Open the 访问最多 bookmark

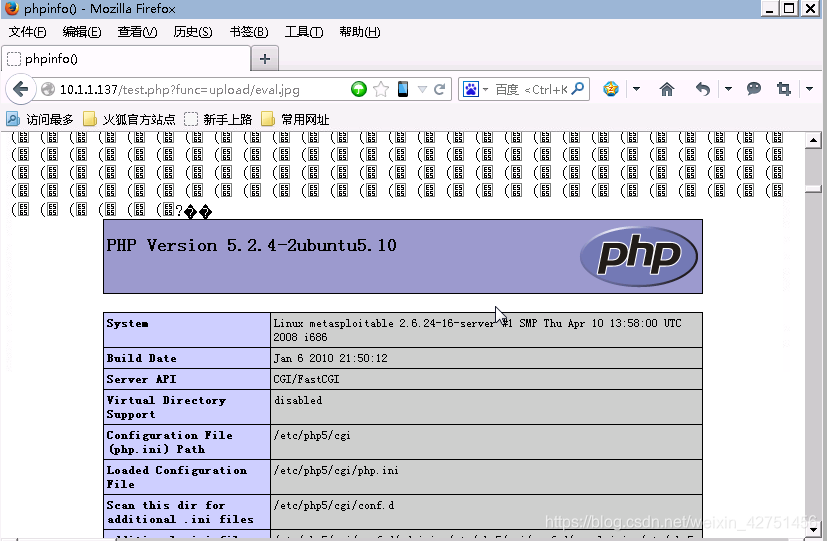[40, 120]
